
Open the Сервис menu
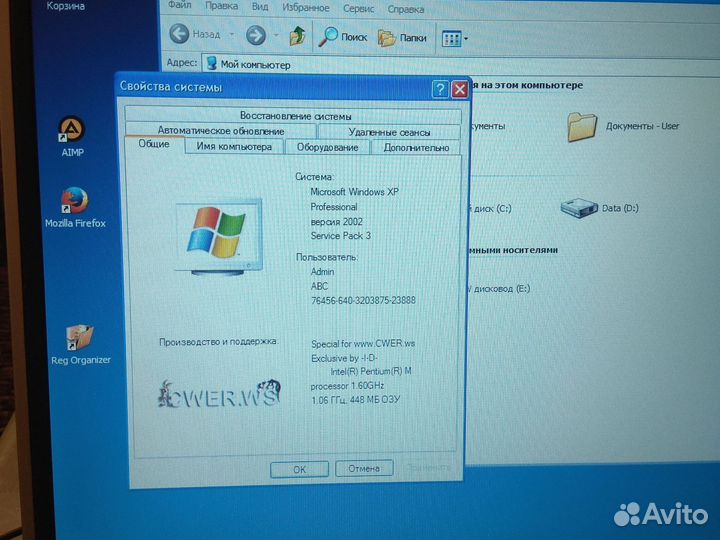pos(358,9)
